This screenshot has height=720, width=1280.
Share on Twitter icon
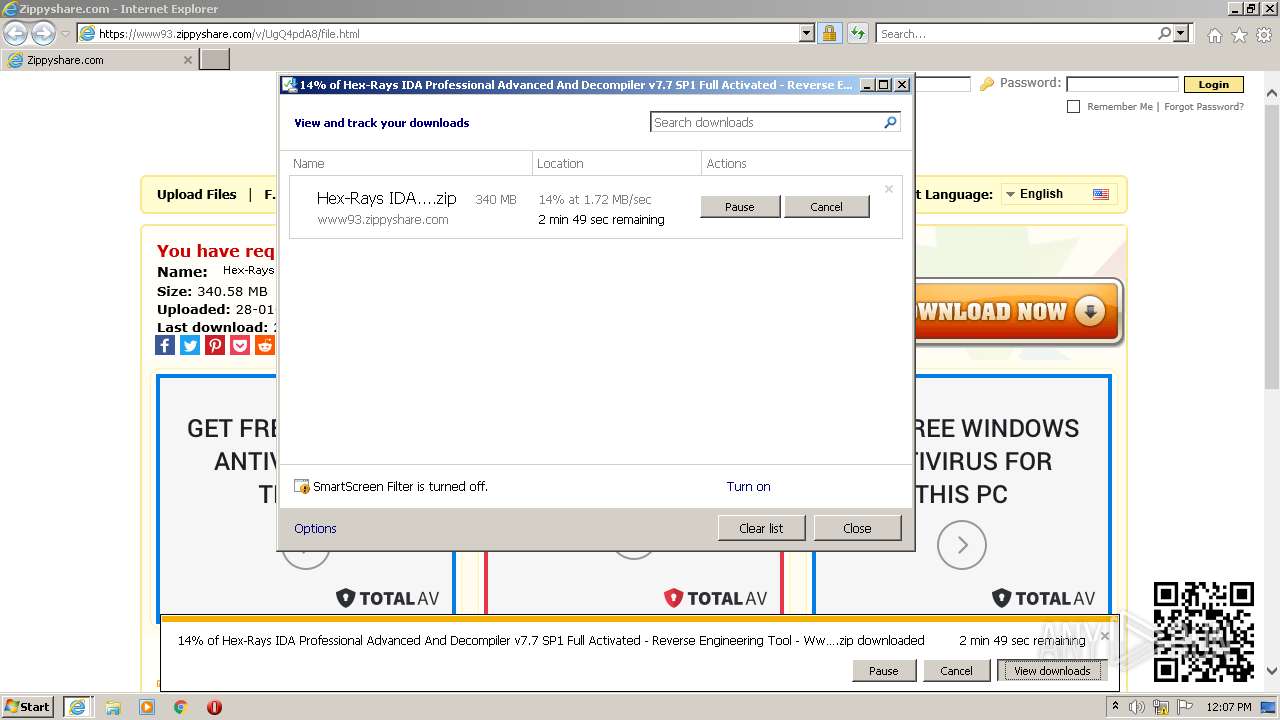point(190,345)
